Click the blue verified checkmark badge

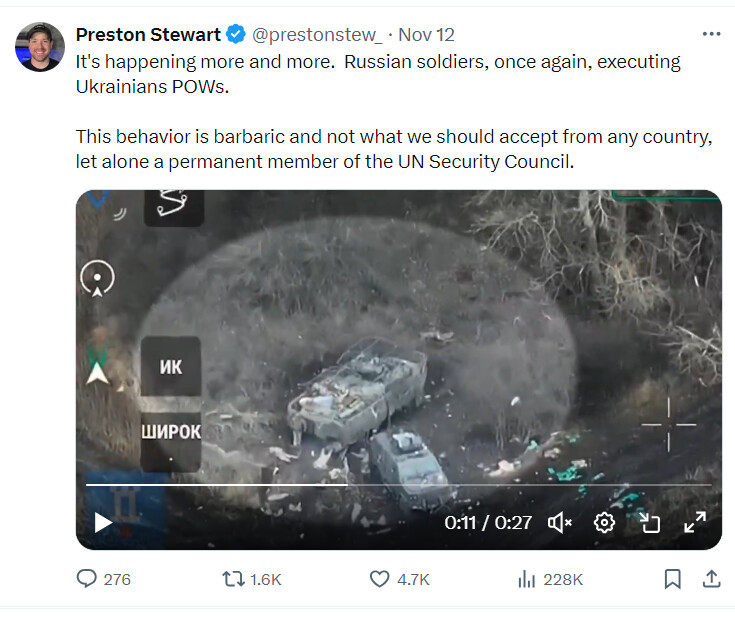pyautogui.click(x=236, y=35)
